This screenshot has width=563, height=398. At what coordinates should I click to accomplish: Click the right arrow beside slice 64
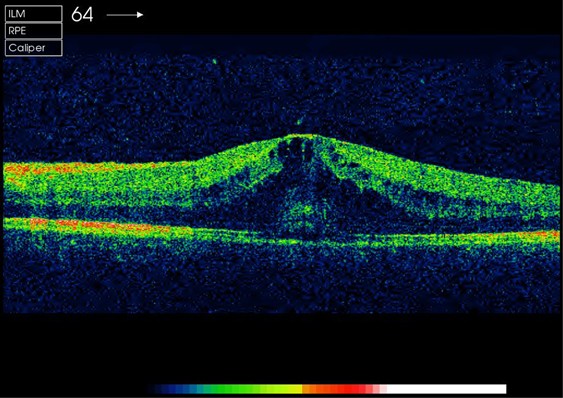tap(125, 15)
